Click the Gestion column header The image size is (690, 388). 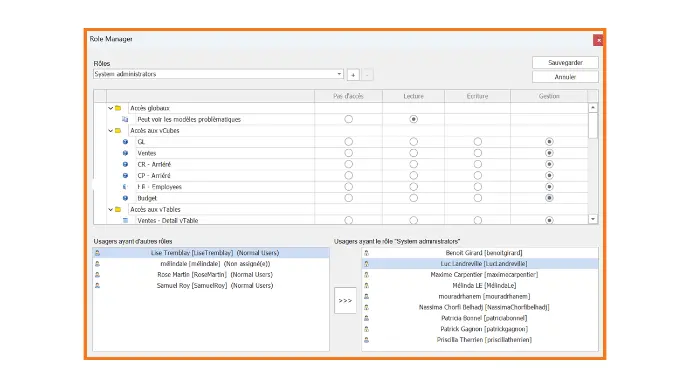(549, 96)
